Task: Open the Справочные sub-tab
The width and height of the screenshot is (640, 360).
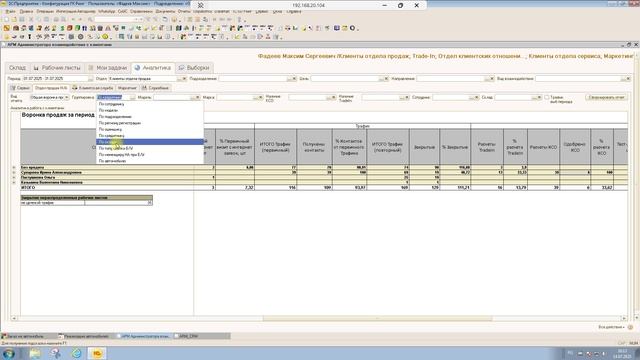Action: 156,88
